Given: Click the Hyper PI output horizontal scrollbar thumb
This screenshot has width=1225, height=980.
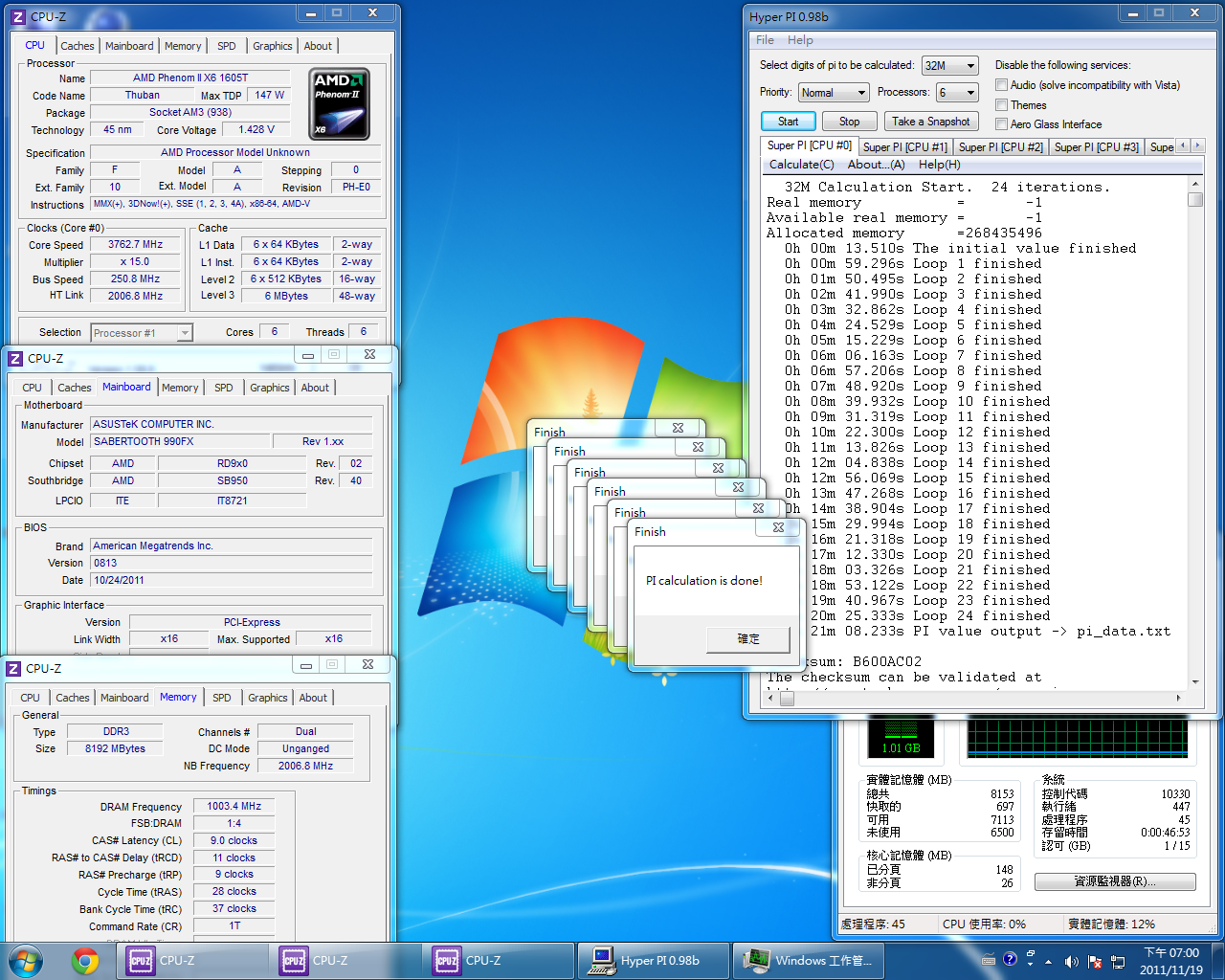Looking at the screenshot, I should click(x=787, y=699).
